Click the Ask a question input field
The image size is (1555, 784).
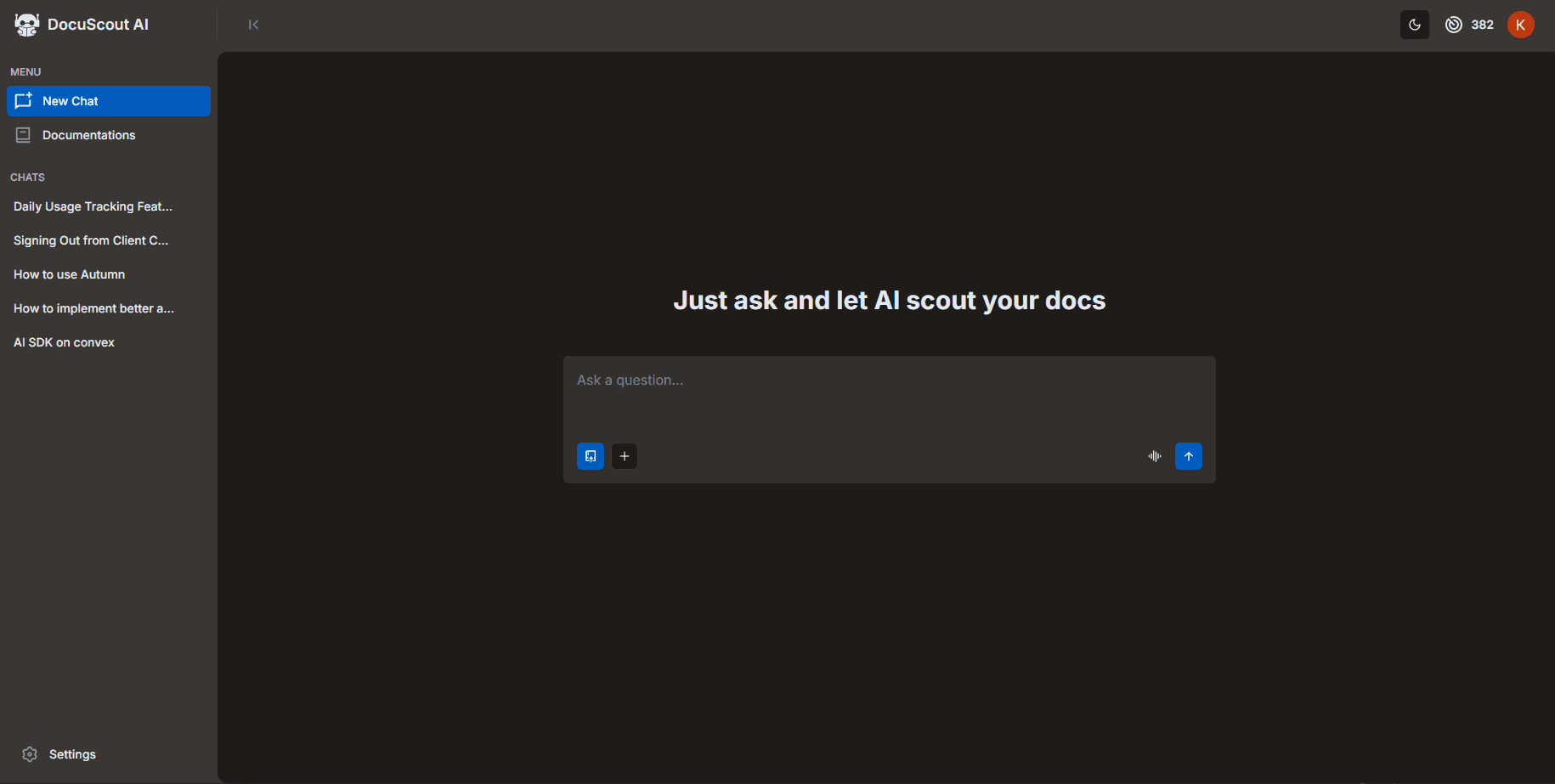coord(889,395)
